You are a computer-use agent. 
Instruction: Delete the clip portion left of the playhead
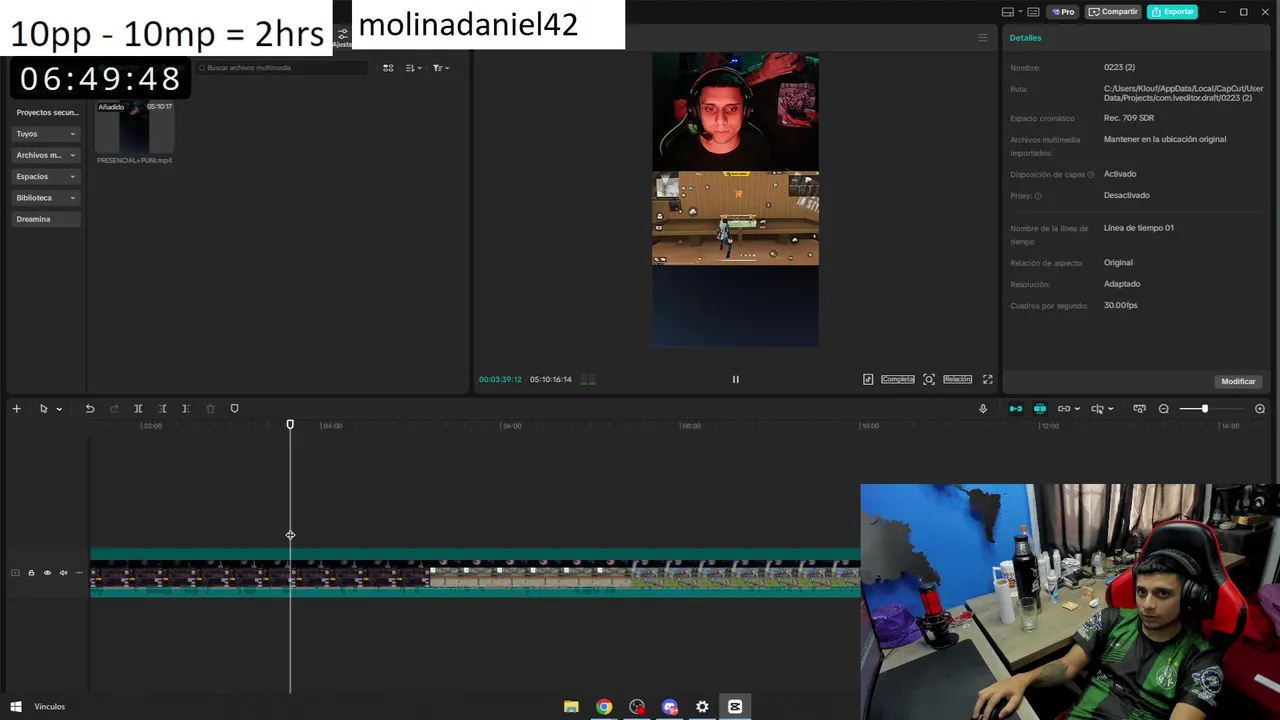point(162,408)
